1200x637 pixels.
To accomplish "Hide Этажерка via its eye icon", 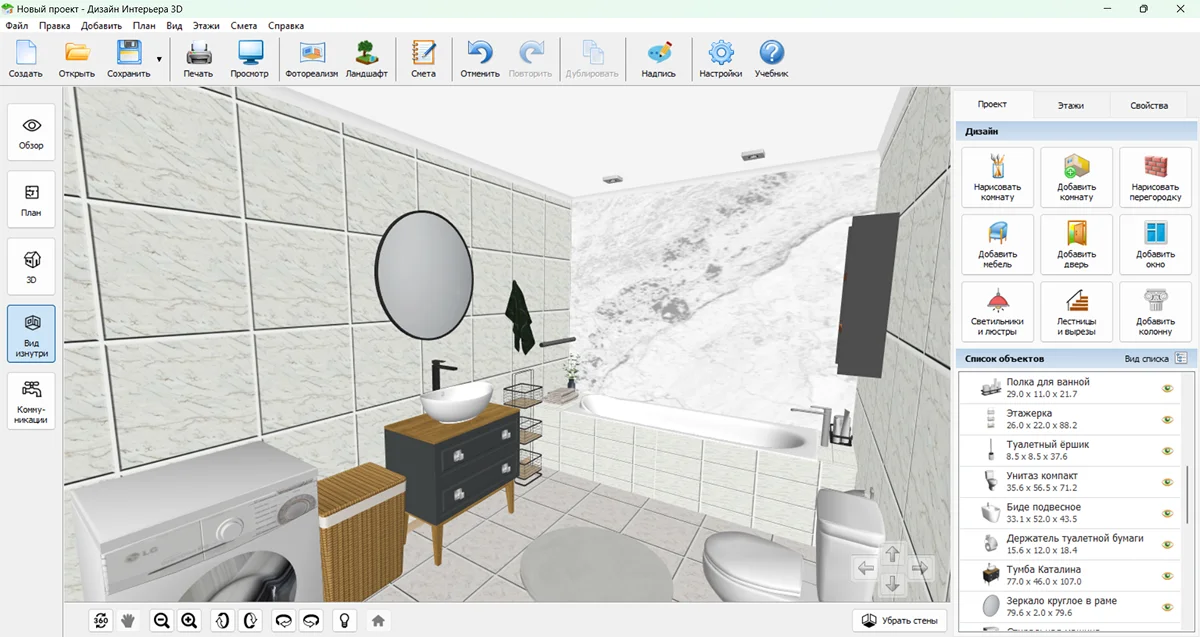I will 1166,419.
